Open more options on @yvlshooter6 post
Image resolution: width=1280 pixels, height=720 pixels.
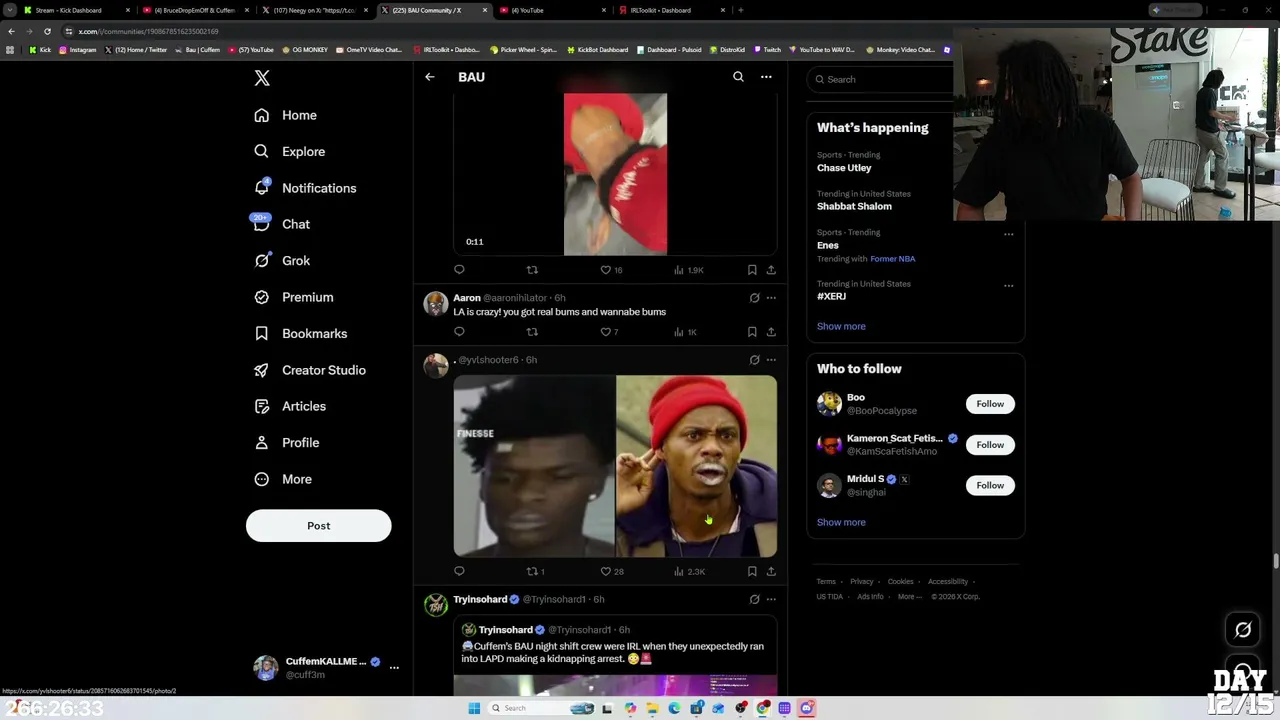pyautogui.click(x=771, y=360)
